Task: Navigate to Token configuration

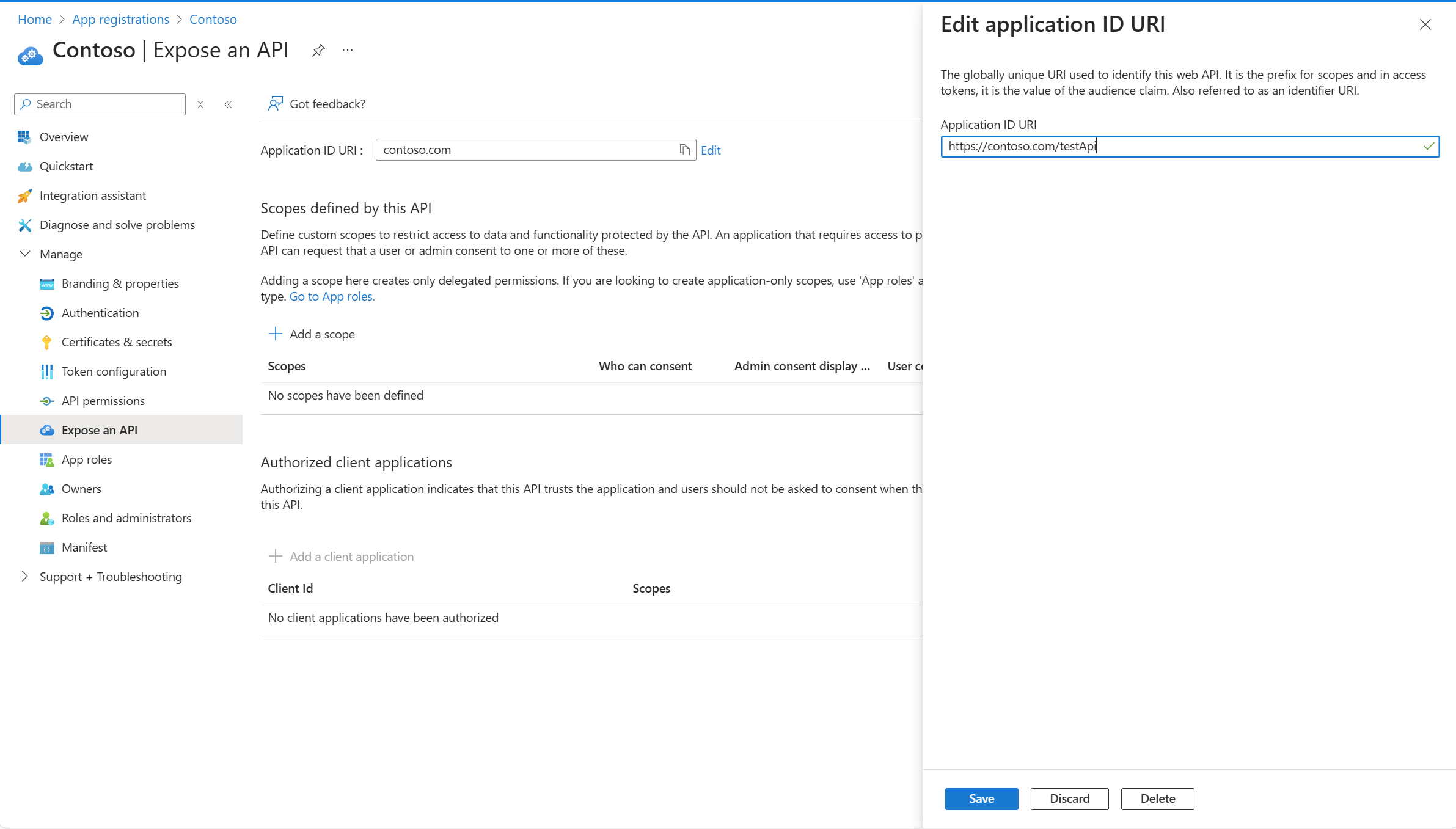Action: click(x=114, y=371)
